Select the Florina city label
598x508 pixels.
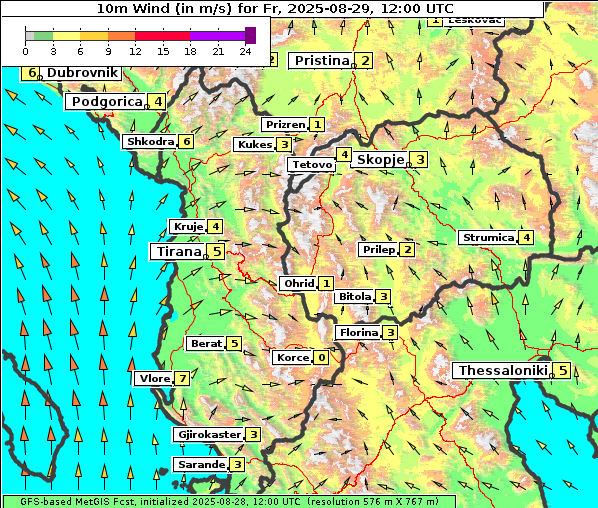(358, 333)
